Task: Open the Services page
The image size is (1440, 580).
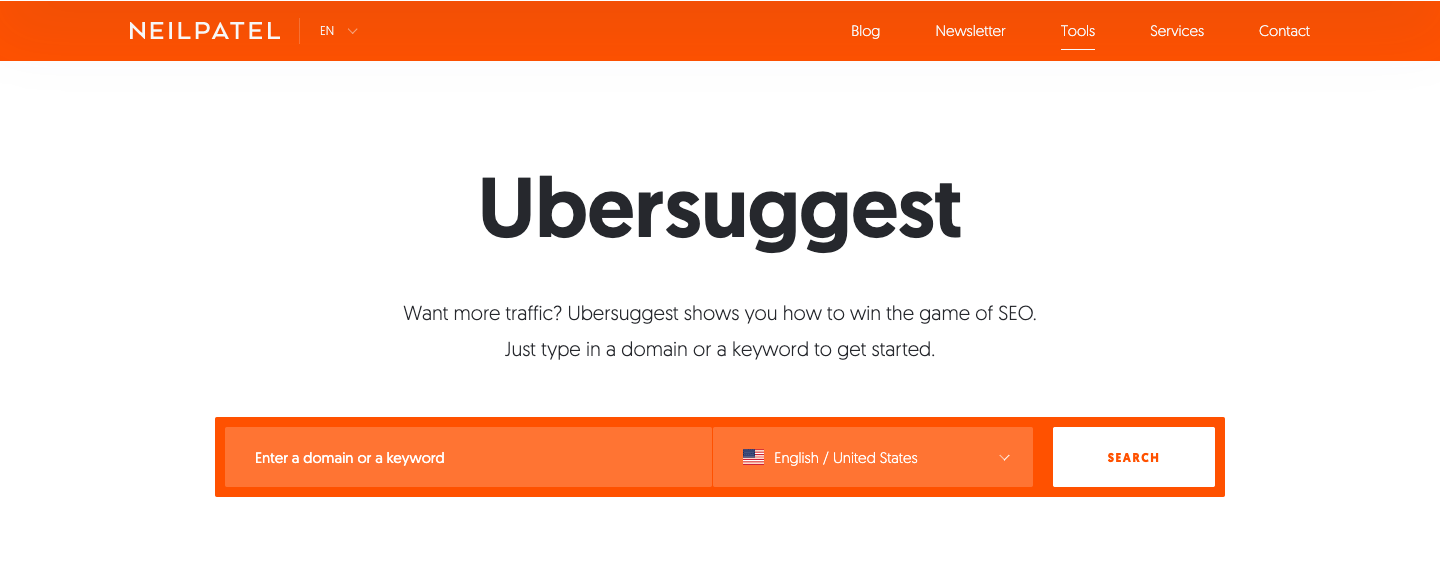Action: coord(1177,31)
